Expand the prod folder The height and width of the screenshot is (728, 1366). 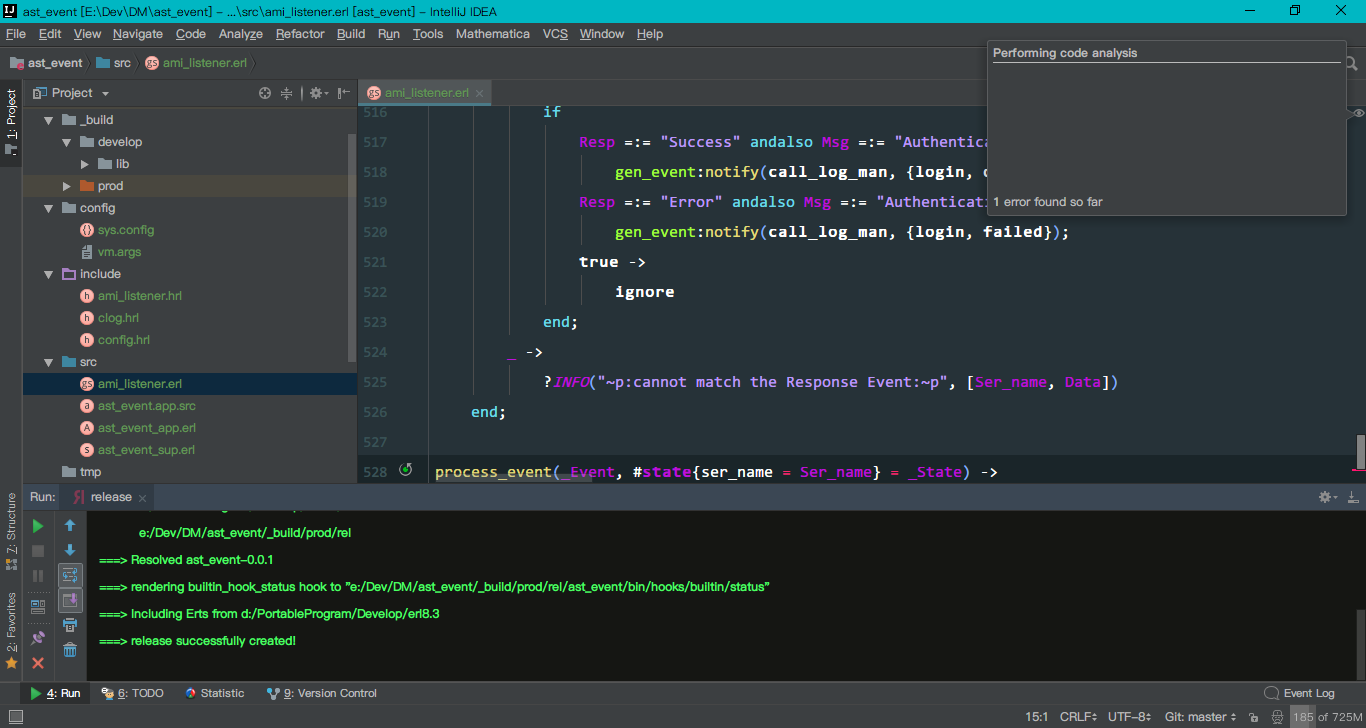pos(66,186)
